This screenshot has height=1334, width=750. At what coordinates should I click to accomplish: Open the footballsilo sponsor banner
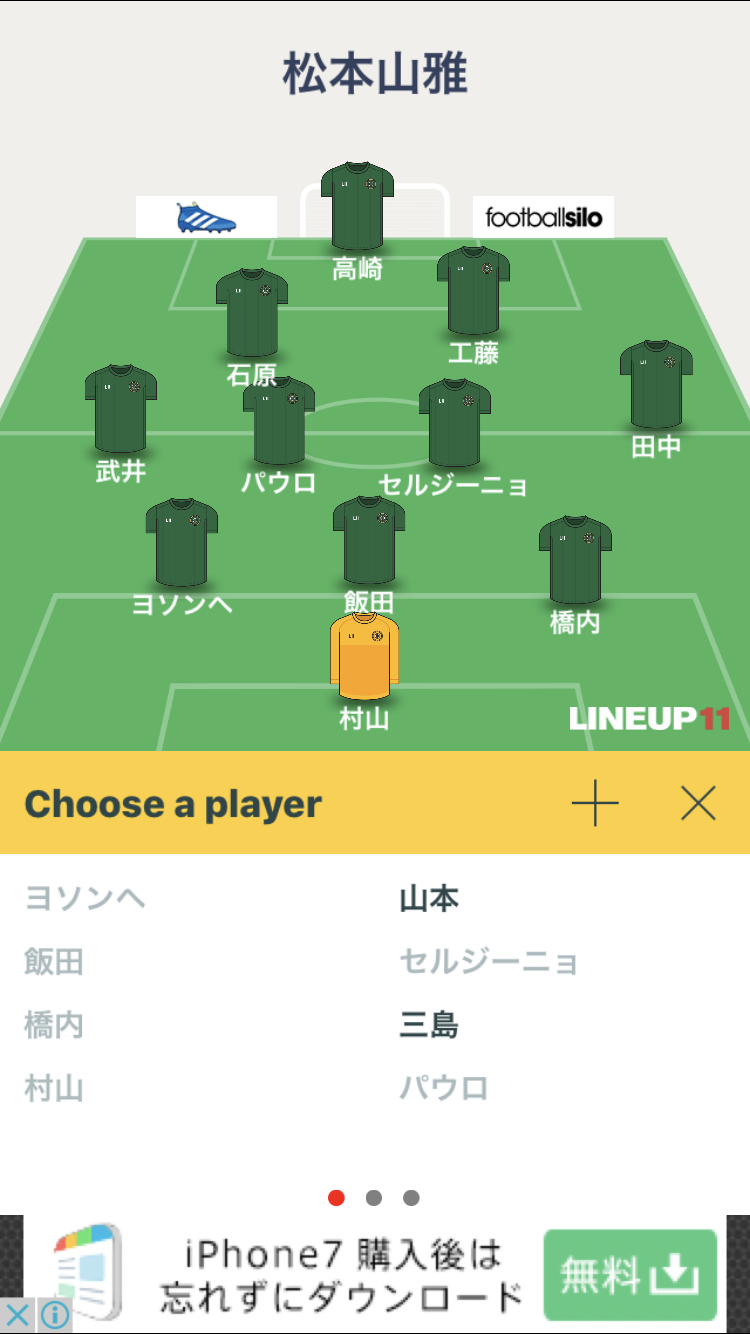pyautogui.click(x=543, y=217)
